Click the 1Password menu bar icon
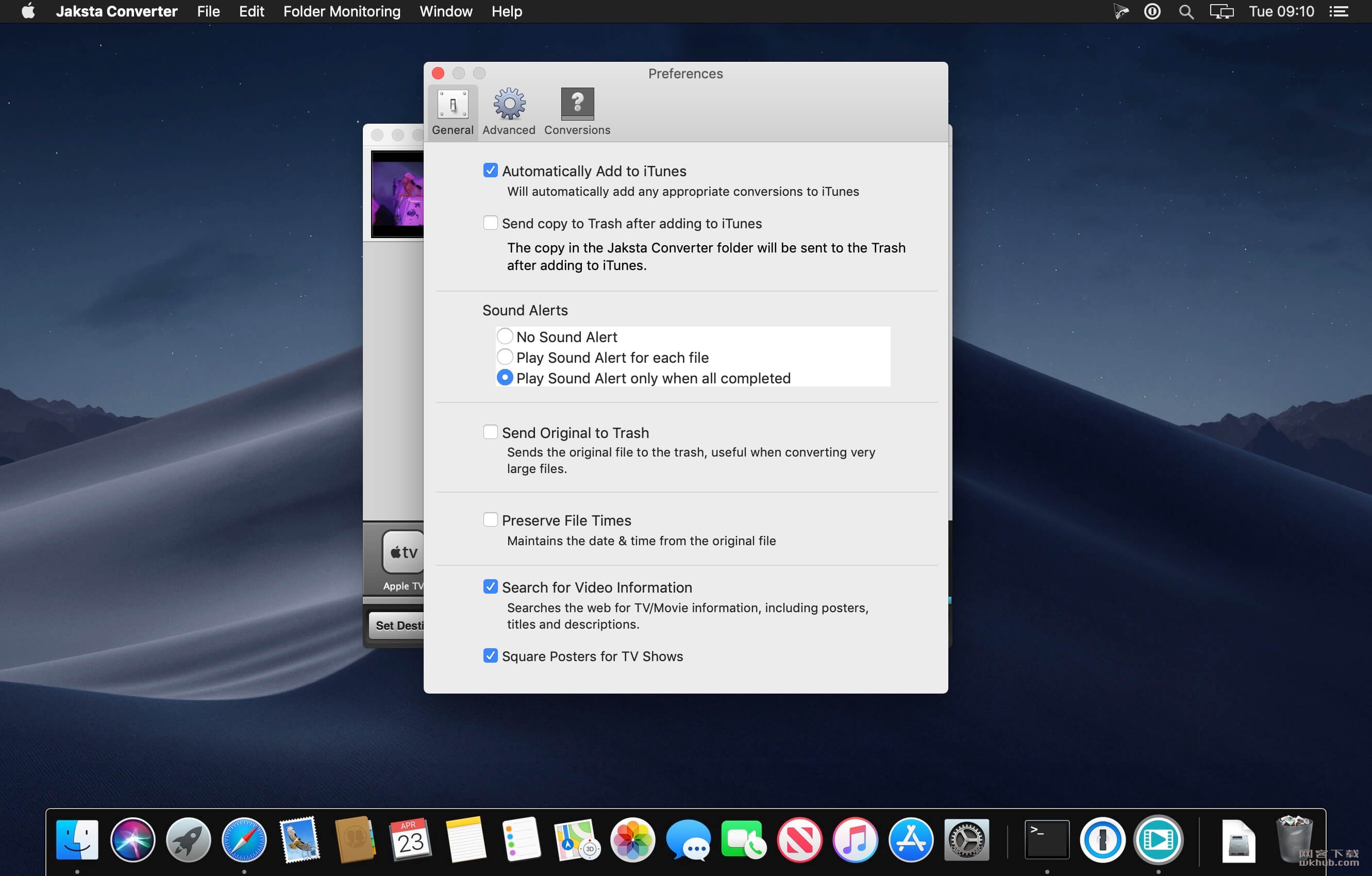The width and height of the screenshot is (1372, 876). pos(1152,11)
